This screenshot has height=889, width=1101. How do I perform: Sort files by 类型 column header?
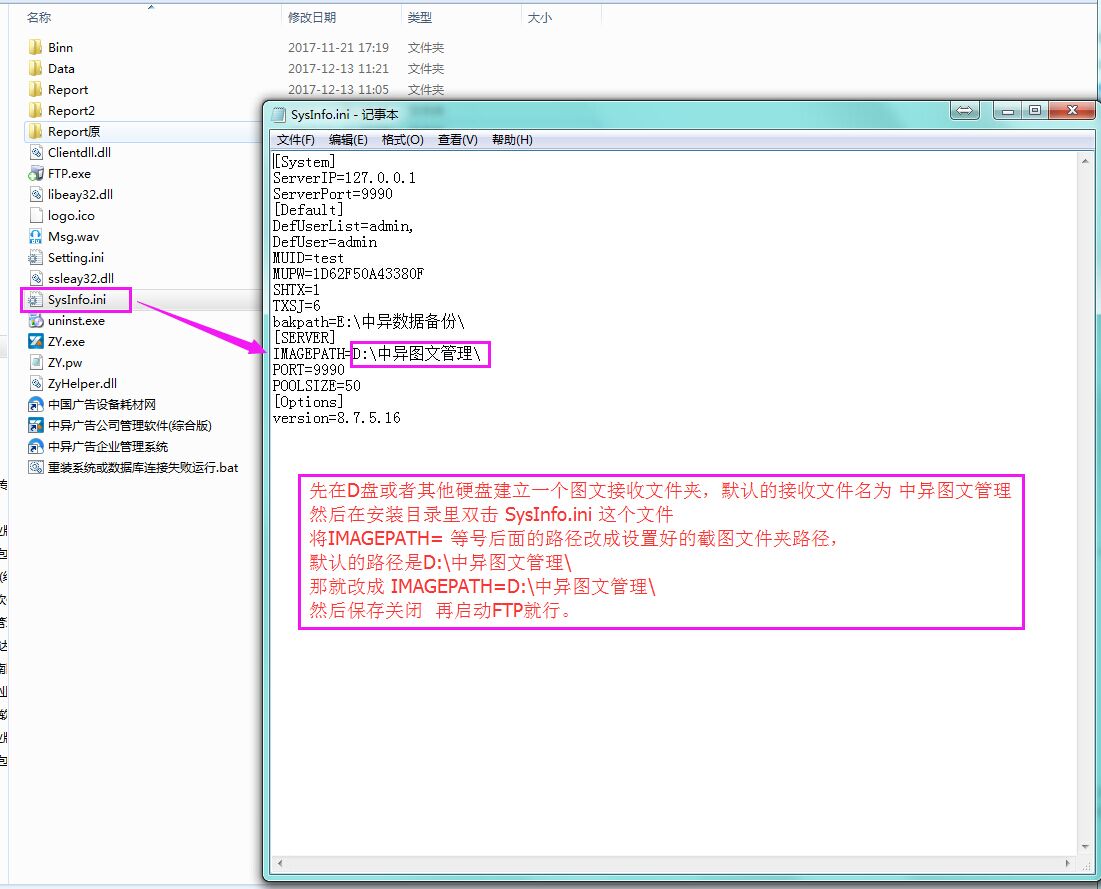(420, 18)
